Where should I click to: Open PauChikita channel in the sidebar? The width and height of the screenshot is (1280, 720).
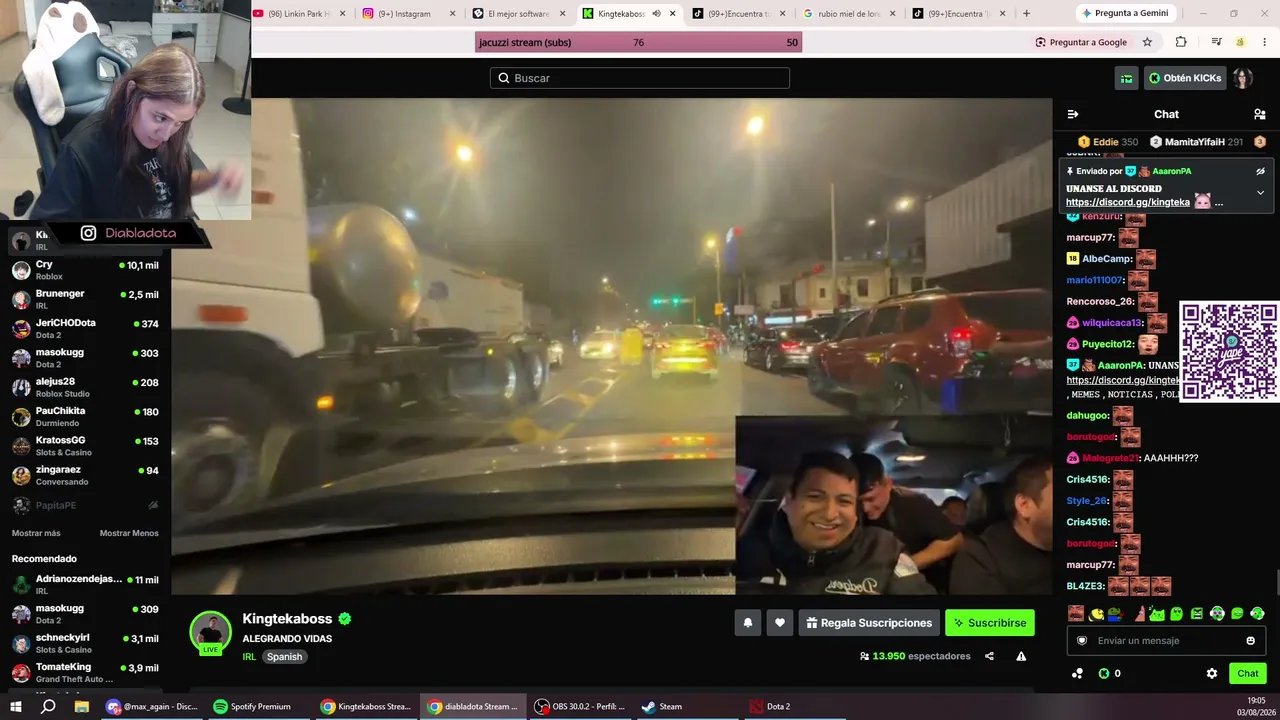(85, 416)
